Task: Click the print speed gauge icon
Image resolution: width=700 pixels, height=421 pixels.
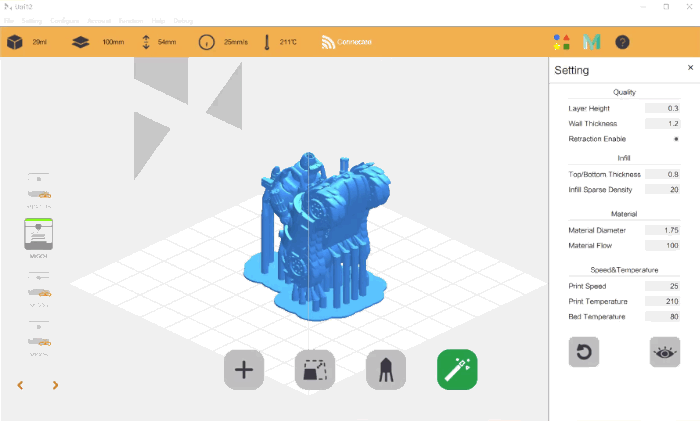Action: (206, 42)
